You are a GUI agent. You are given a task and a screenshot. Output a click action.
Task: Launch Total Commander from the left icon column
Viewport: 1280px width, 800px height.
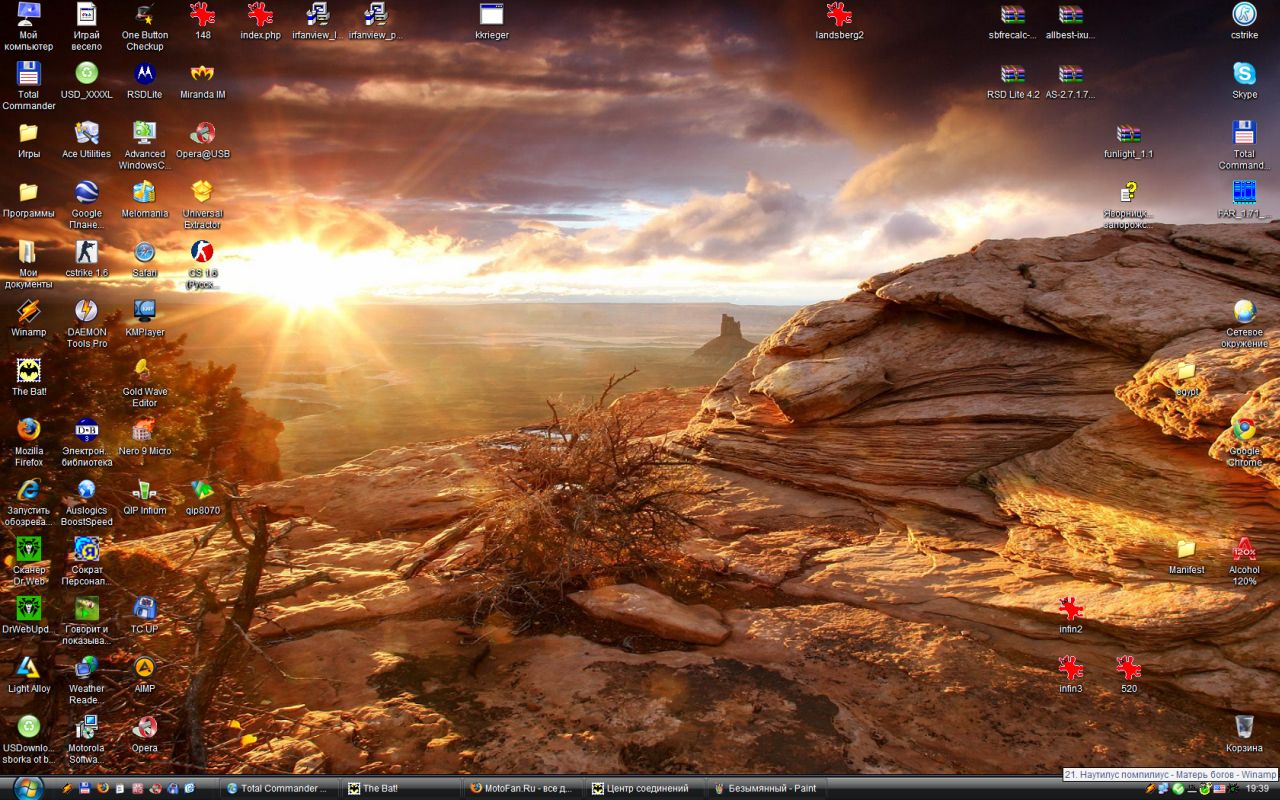(28, 86)
